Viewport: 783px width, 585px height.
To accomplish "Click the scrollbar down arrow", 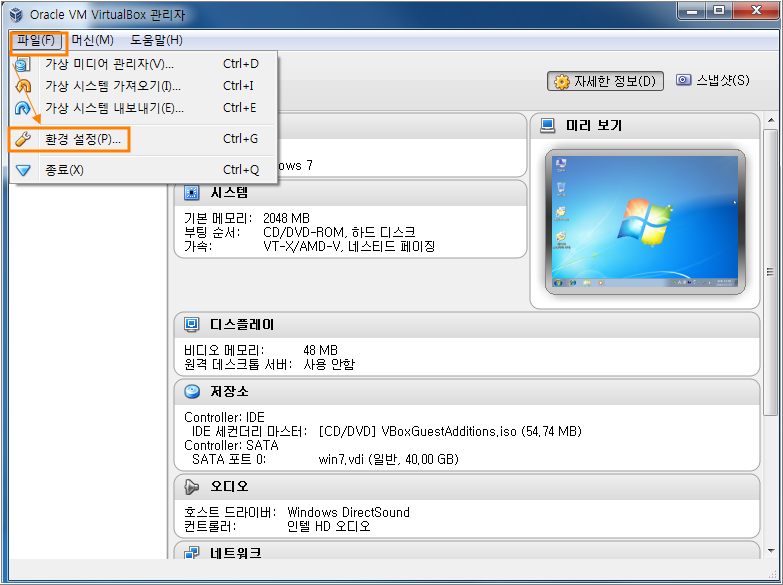I will click(x=771, y=551).
